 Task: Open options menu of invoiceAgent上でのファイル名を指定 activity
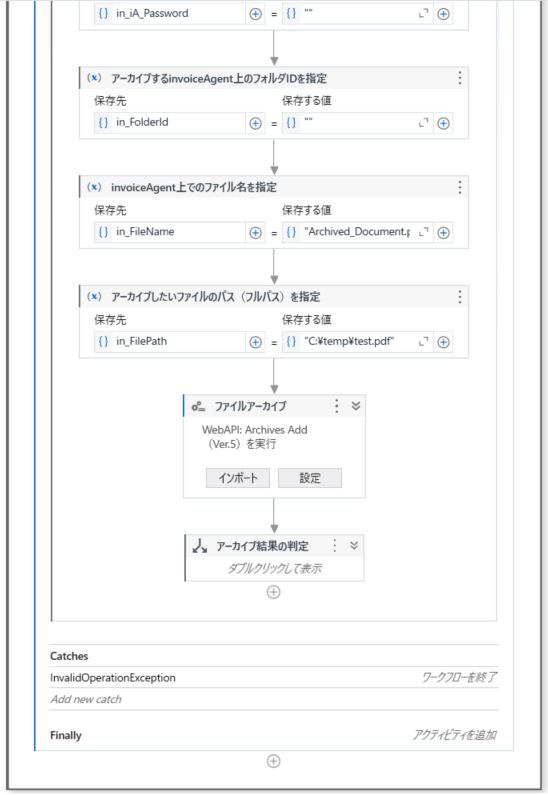(x=460, y=187)
